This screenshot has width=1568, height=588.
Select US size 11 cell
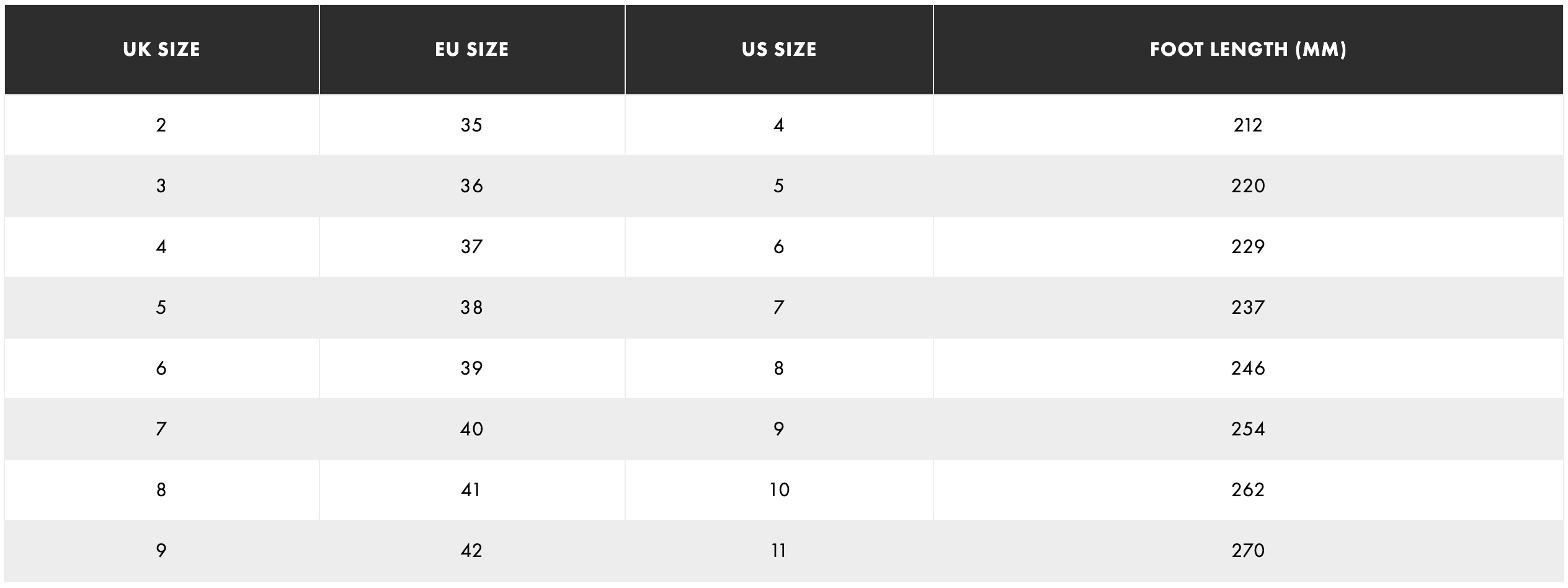pos(779,551)
